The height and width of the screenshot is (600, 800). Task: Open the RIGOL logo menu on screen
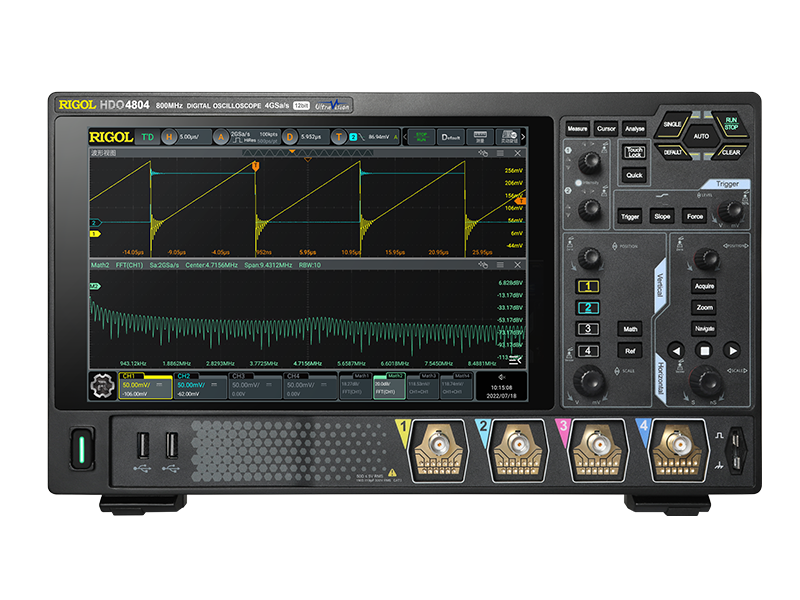coord(111,137)
